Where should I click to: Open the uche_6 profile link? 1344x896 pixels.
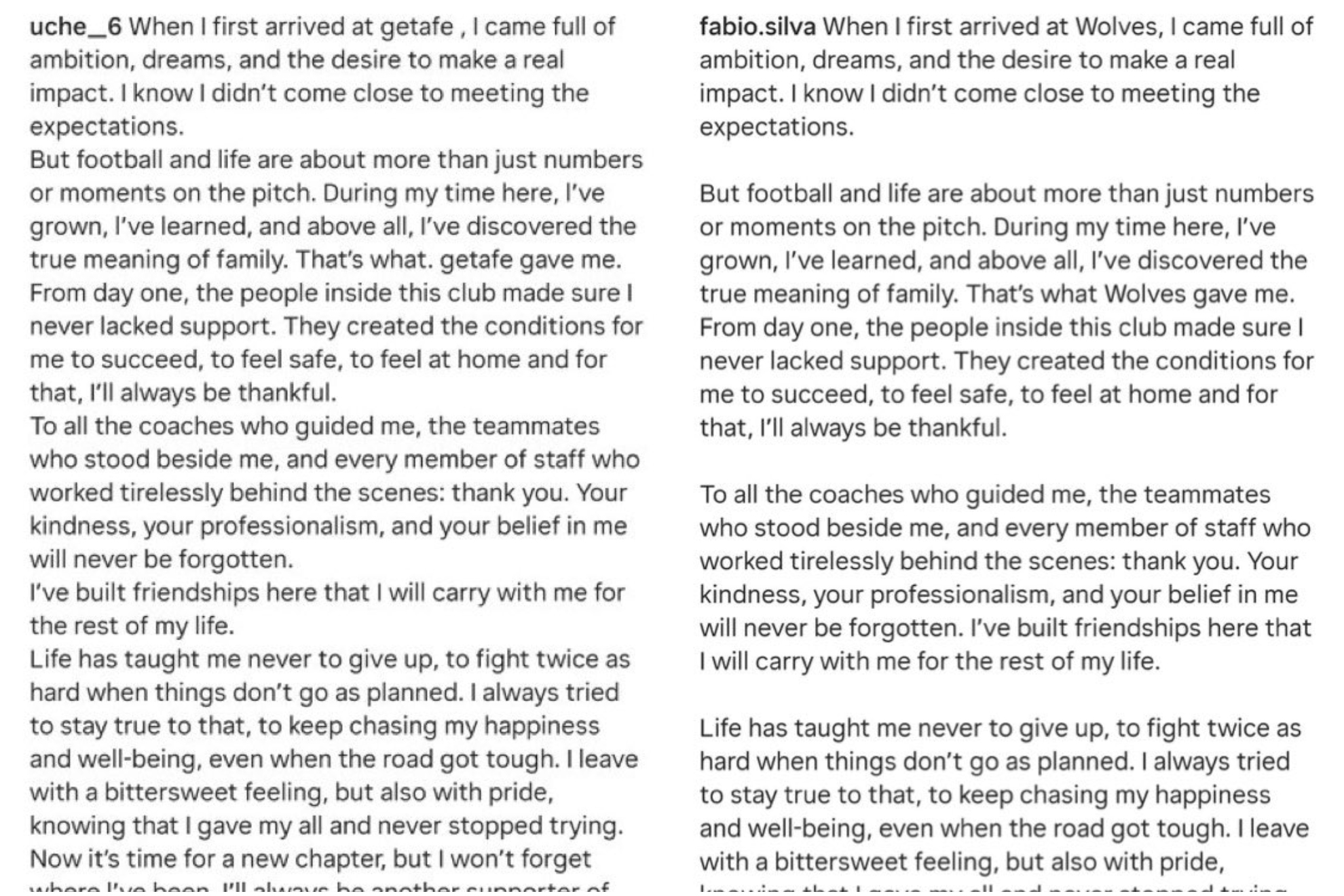[x=75, y=27]
